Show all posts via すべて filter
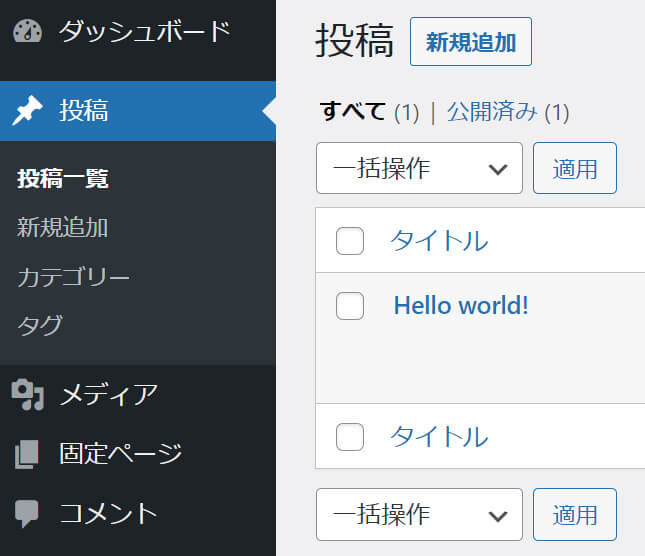The image size is (645, 556). [353, 111]
